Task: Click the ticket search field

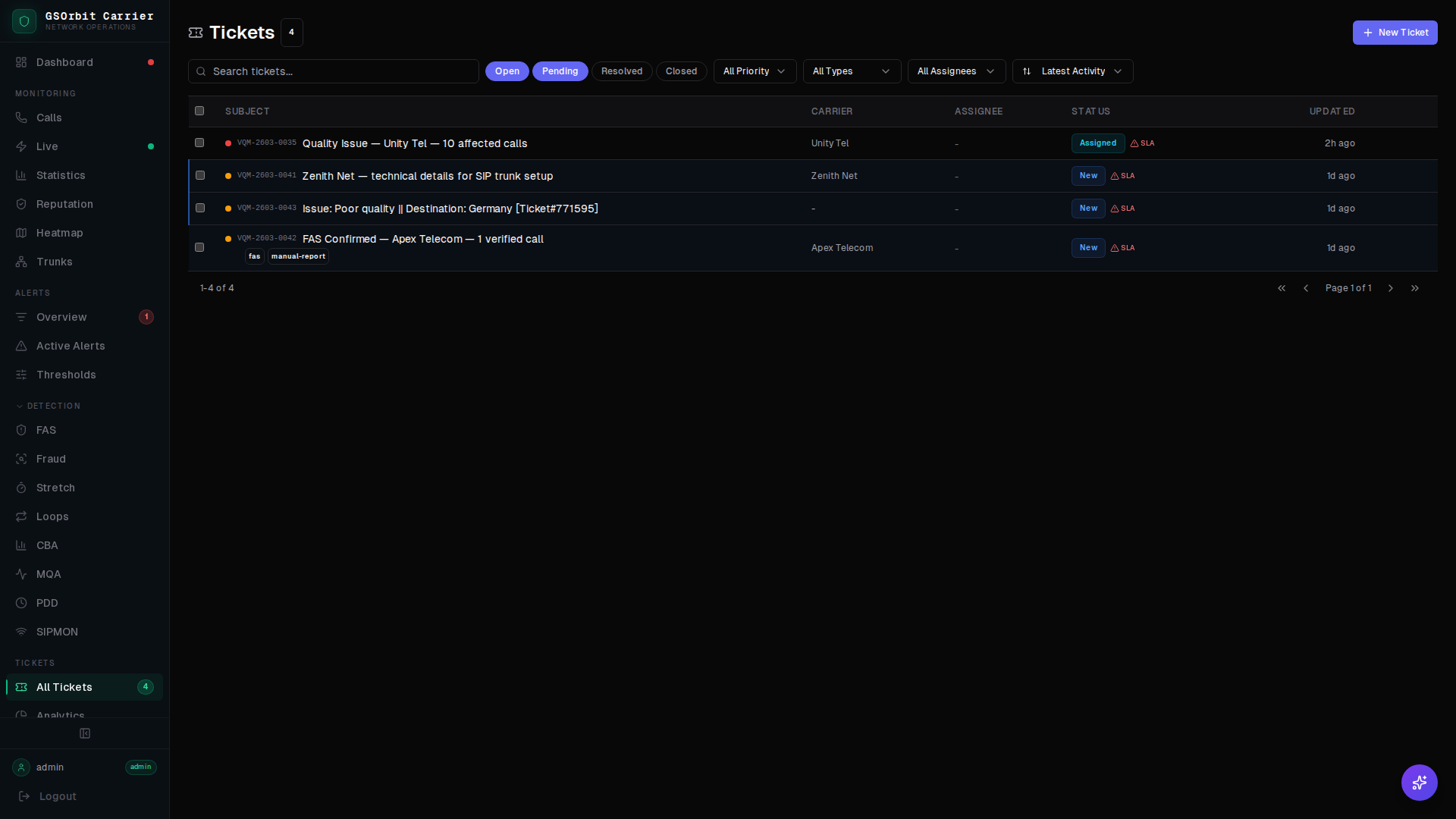Action: point(334,71)
